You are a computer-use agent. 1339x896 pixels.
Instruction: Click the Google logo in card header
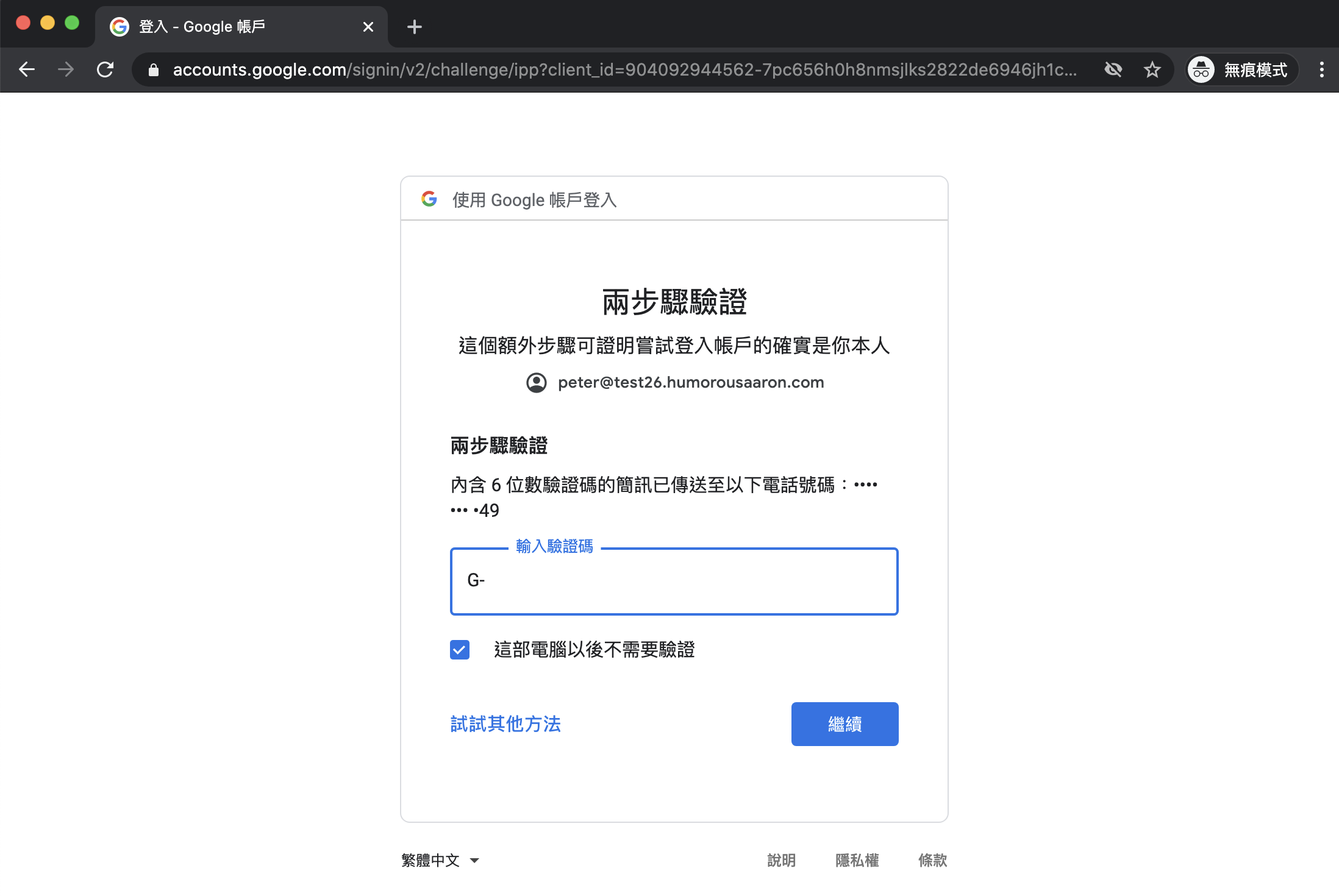[429, 199]
